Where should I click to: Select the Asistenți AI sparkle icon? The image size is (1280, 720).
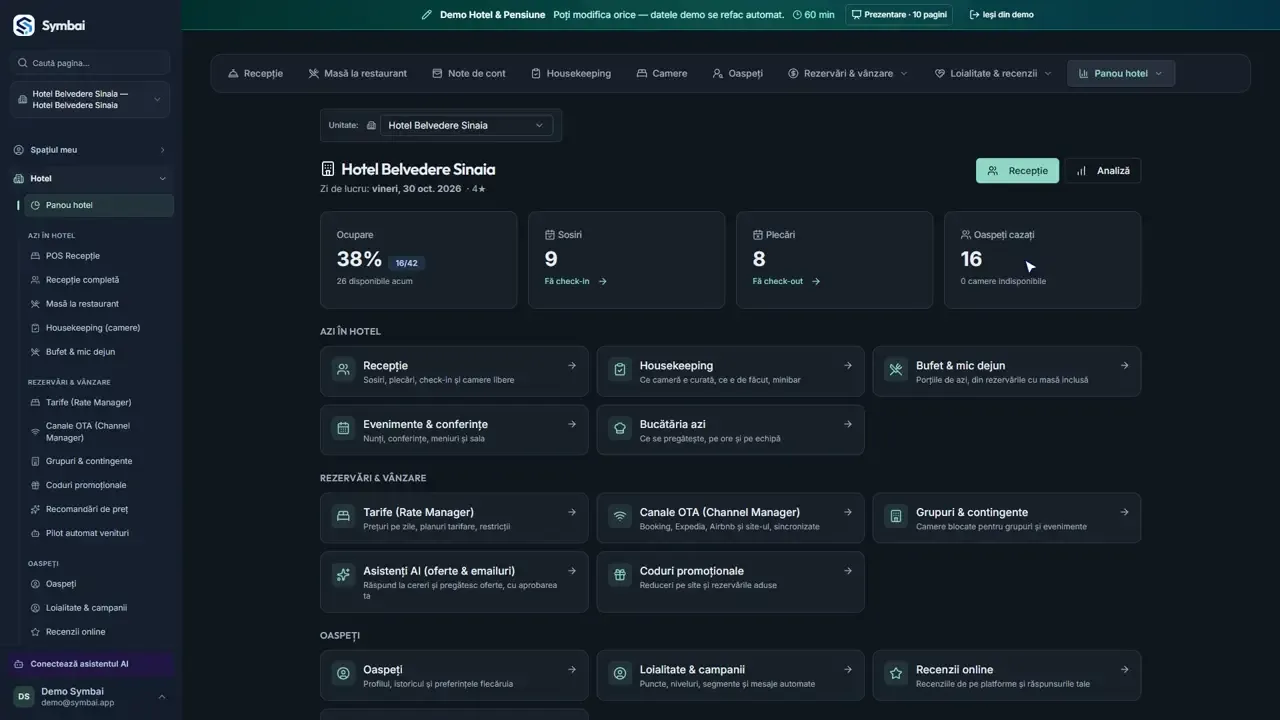343,575
